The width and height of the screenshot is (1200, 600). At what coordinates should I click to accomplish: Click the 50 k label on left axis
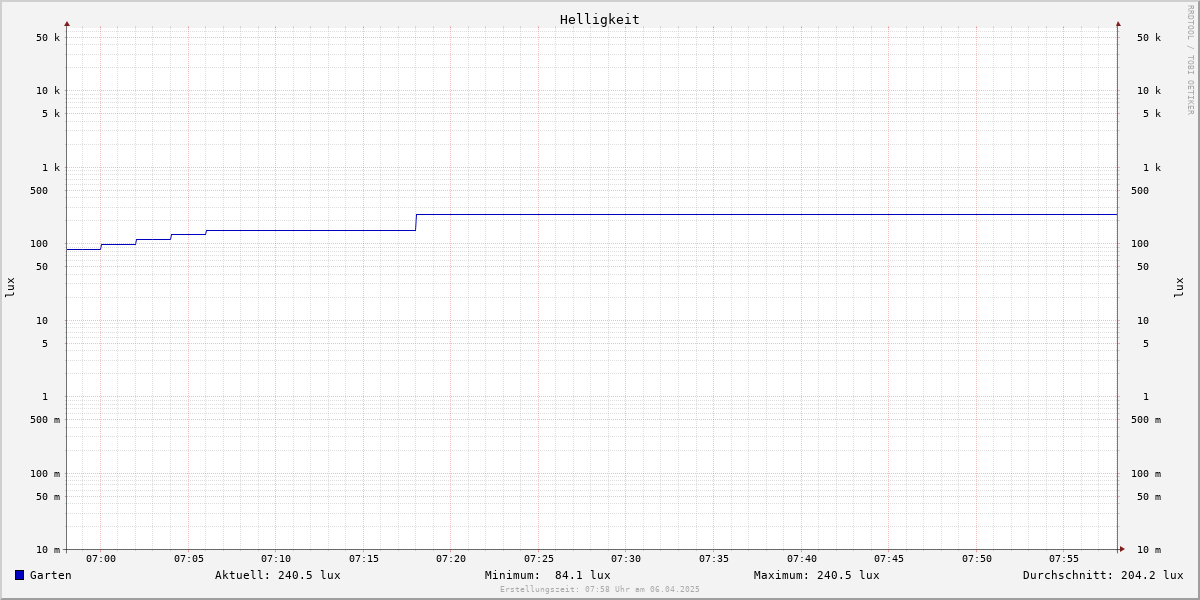point(48,38)
